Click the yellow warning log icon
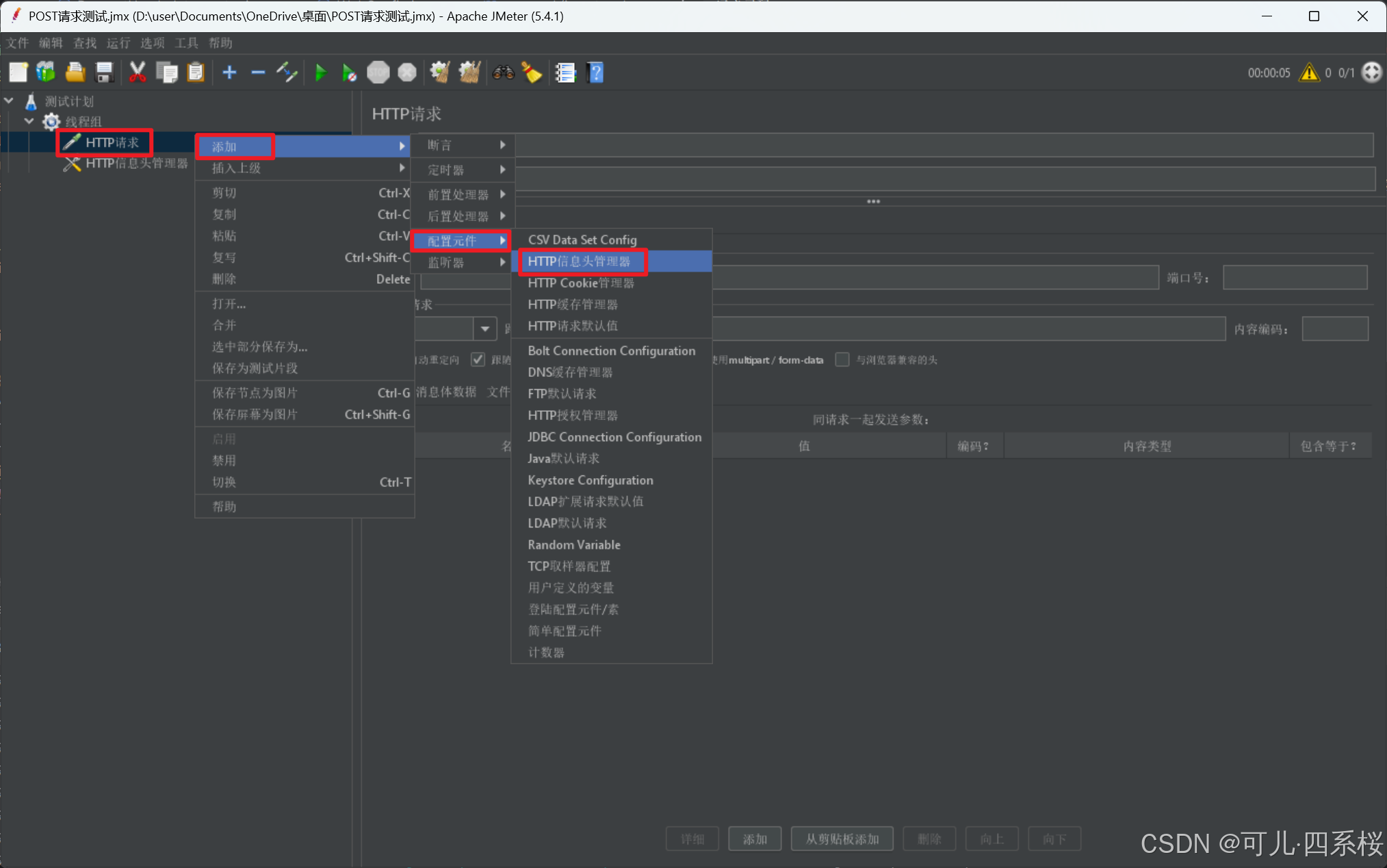1387x868 pixels. click(x=1309, y=73)
